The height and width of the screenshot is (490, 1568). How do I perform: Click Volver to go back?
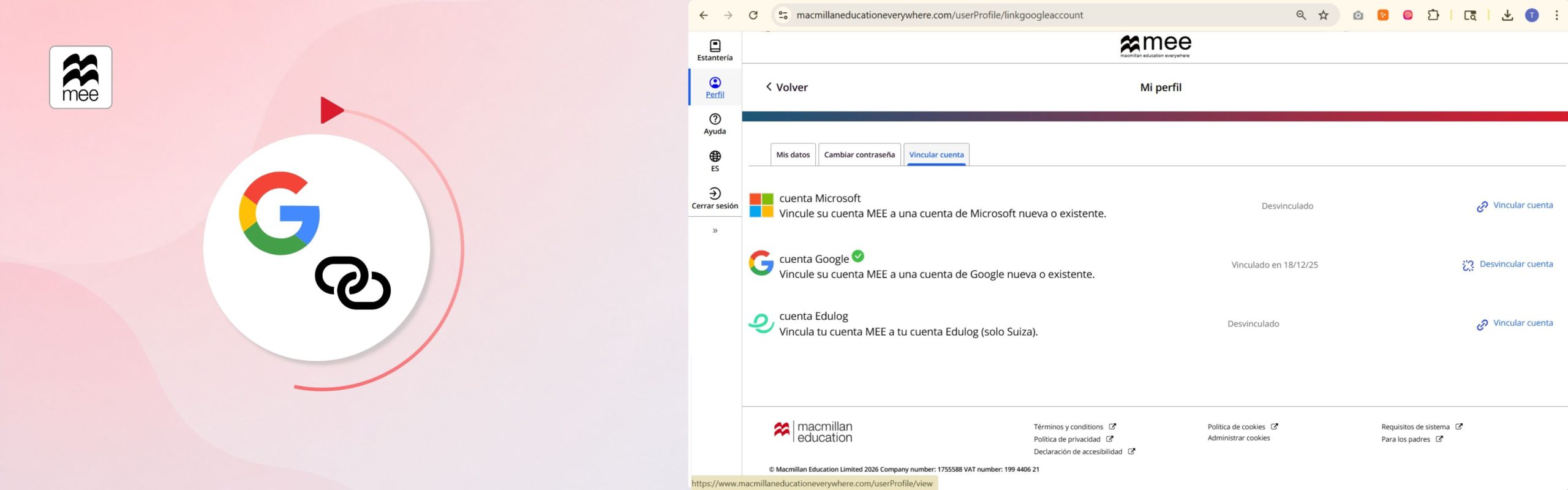coord(786,88)
